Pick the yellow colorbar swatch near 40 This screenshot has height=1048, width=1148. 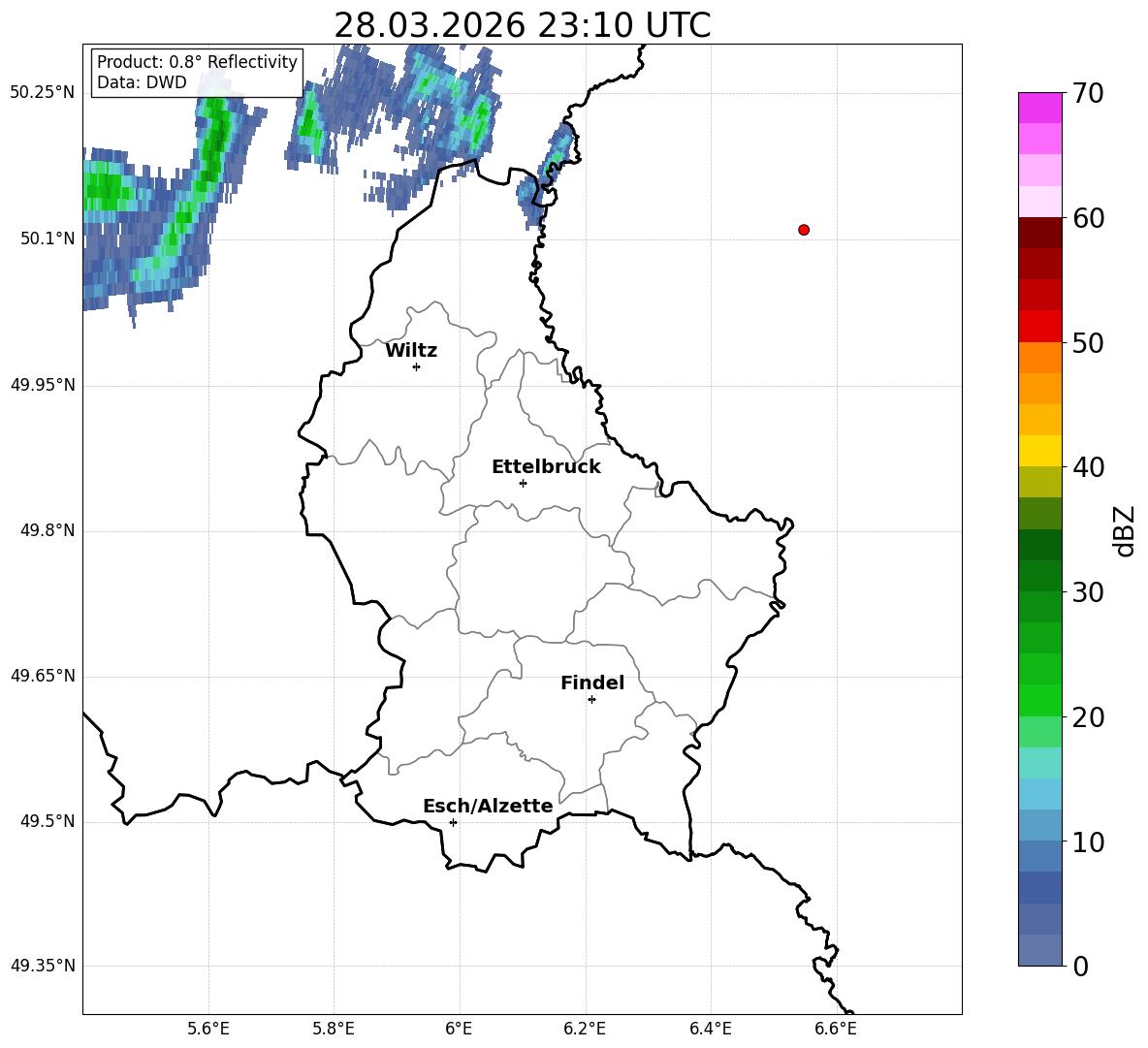point(1040,452)
